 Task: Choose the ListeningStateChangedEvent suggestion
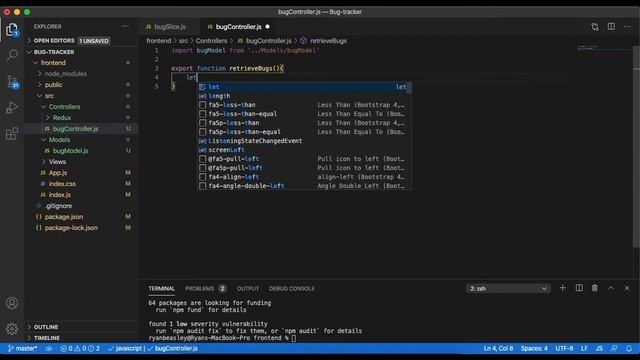point(304,141)
